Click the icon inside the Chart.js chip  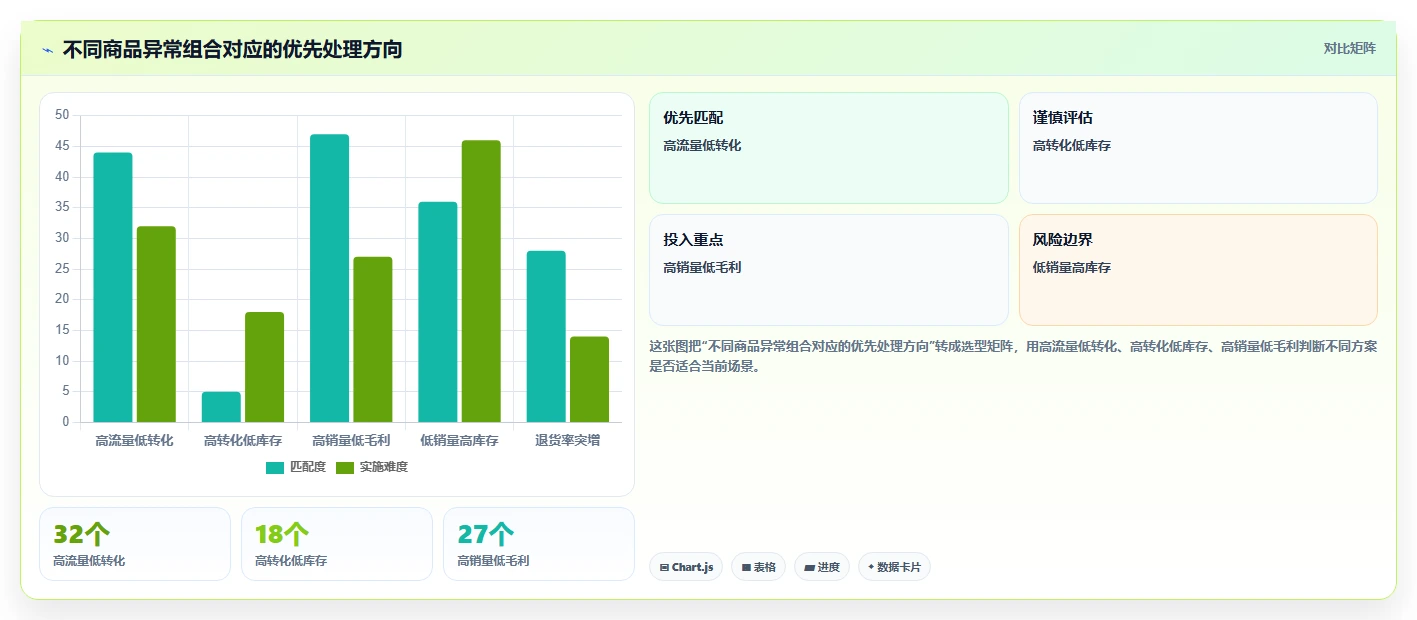tap(664, 567)
